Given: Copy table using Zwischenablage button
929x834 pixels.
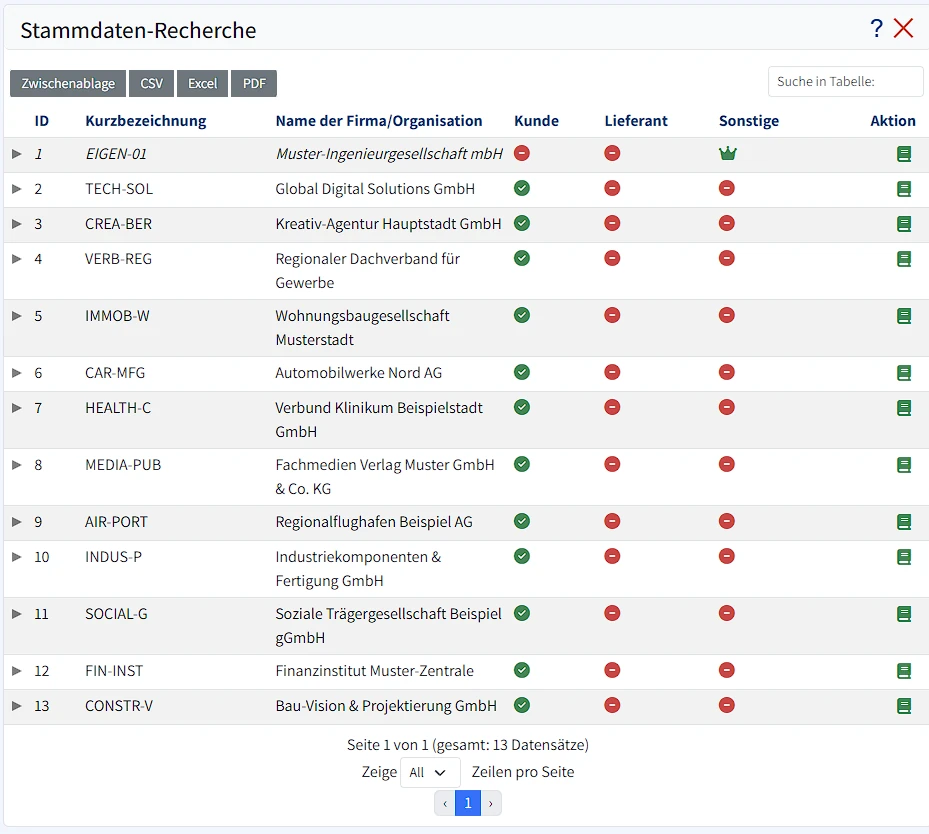Looking at the screenshot, I should coord(67,83).
